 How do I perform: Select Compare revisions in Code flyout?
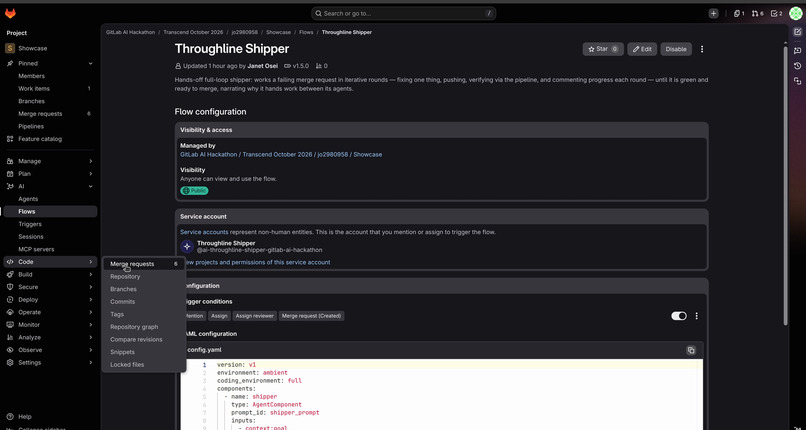(x=144, y=340)
